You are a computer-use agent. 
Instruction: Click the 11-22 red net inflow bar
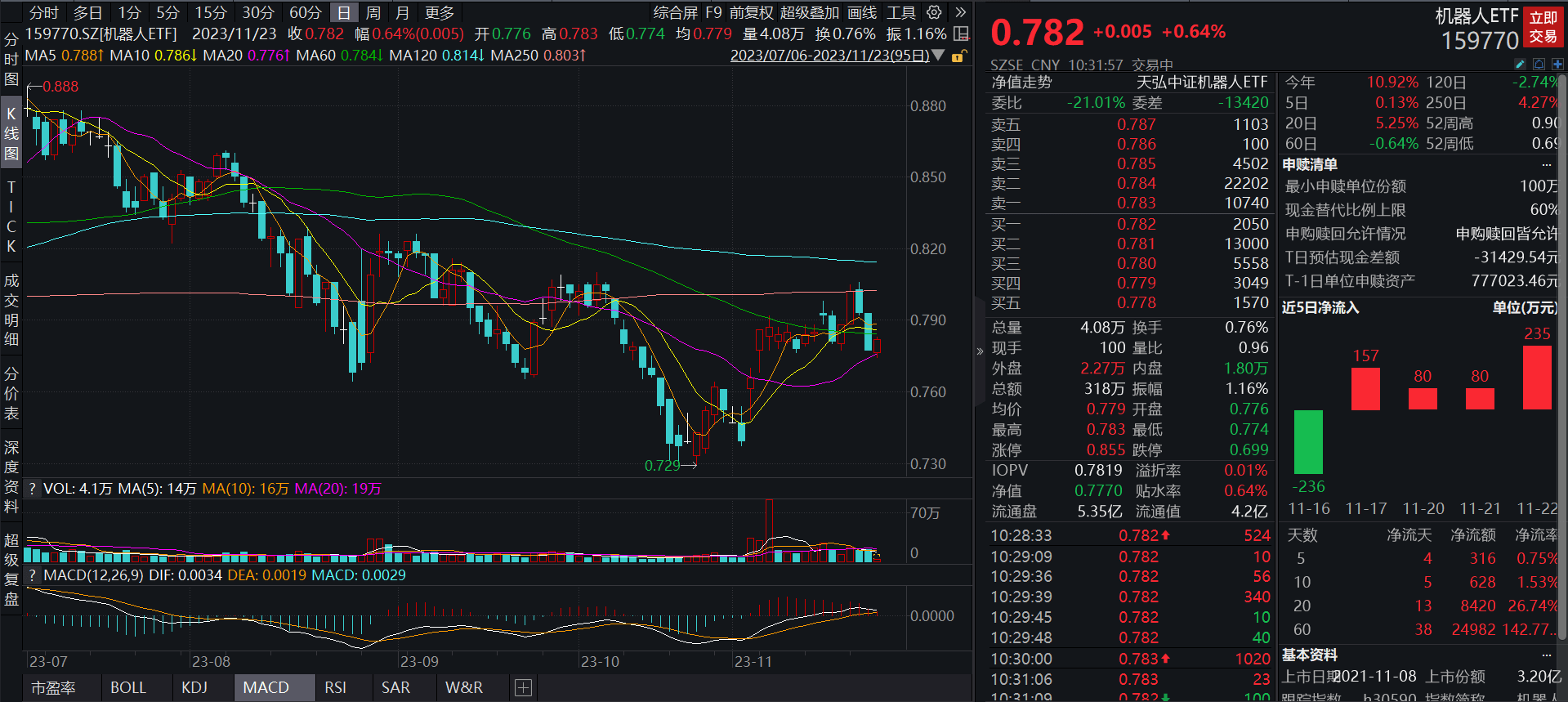[x=1537, y=378]
